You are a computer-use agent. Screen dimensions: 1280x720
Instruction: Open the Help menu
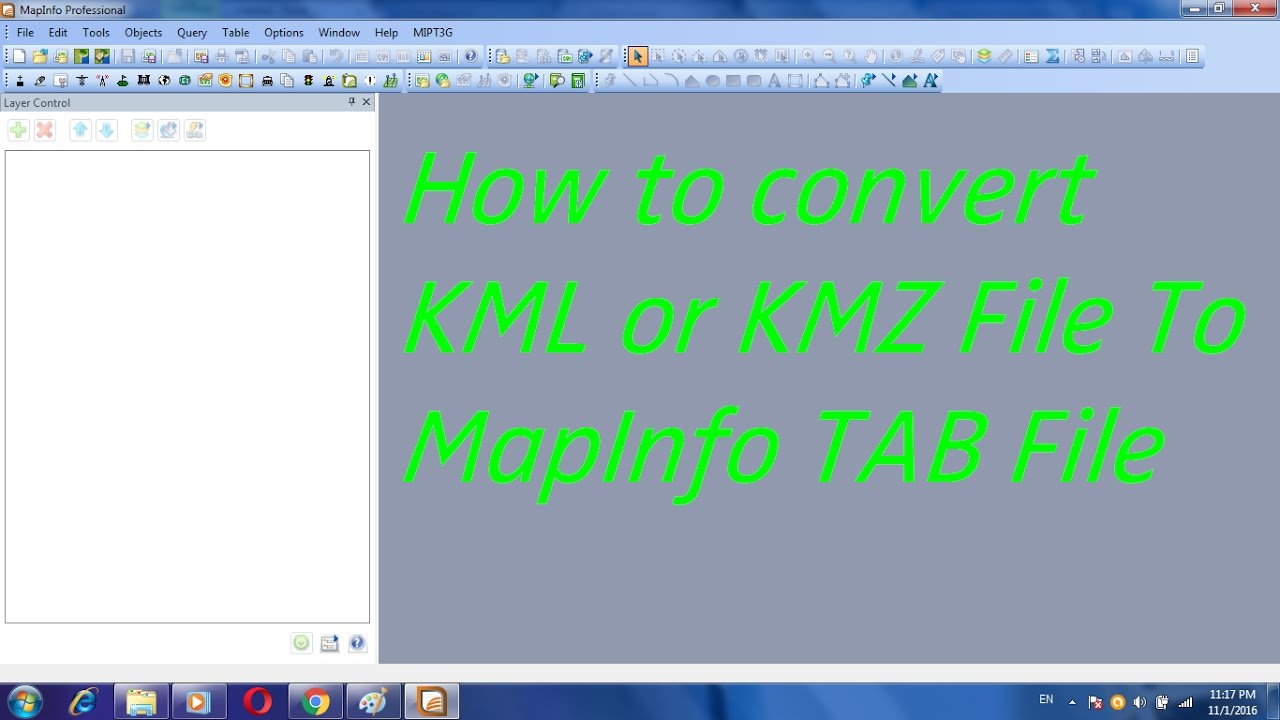[386, 32]
